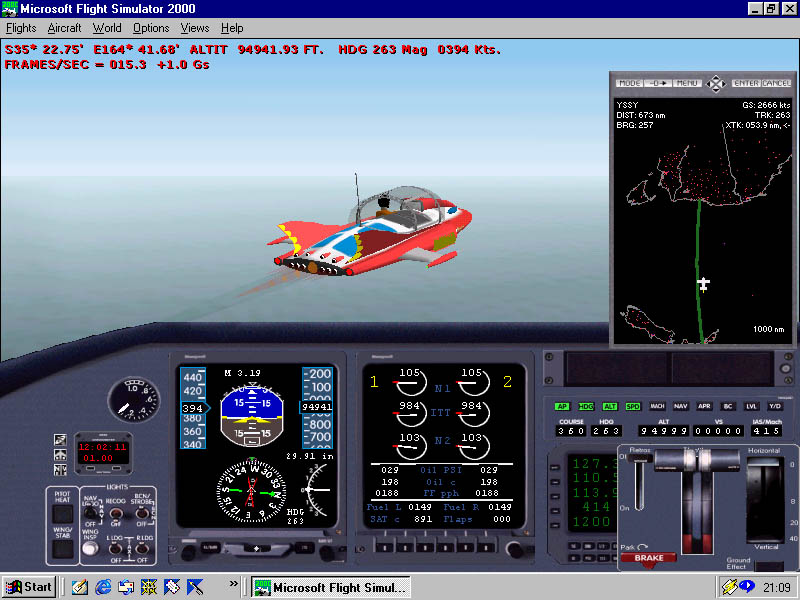Click the twin throttle levers

[697, 462]
